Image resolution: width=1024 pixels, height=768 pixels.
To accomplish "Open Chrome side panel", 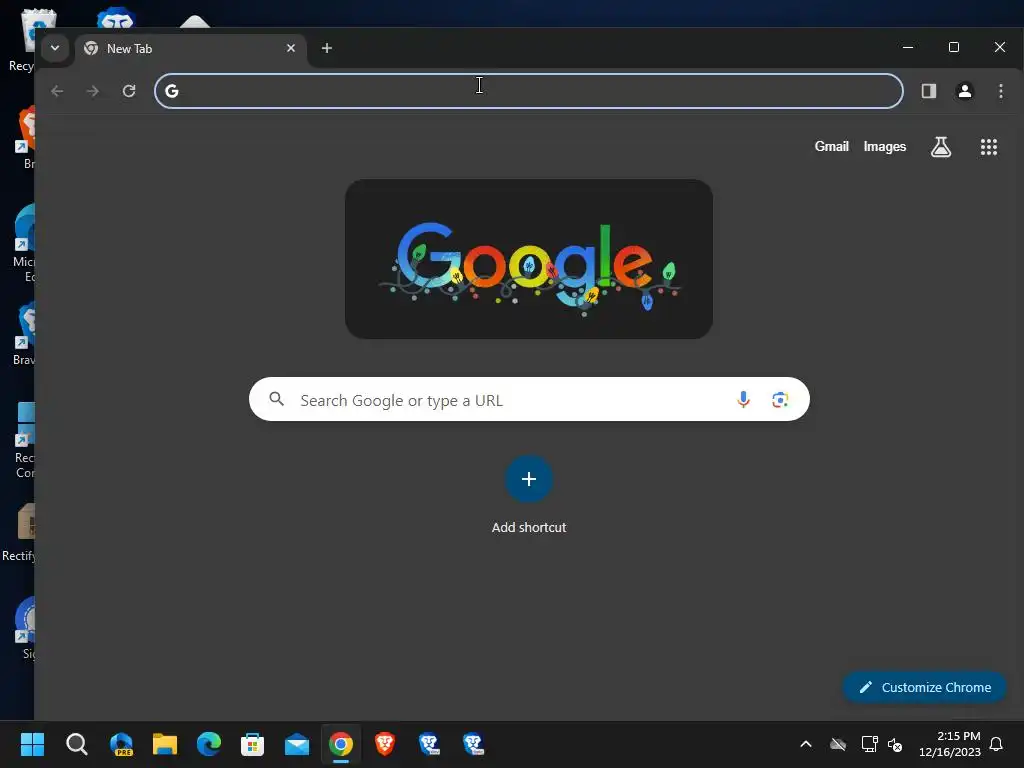I will pos(929,91).
